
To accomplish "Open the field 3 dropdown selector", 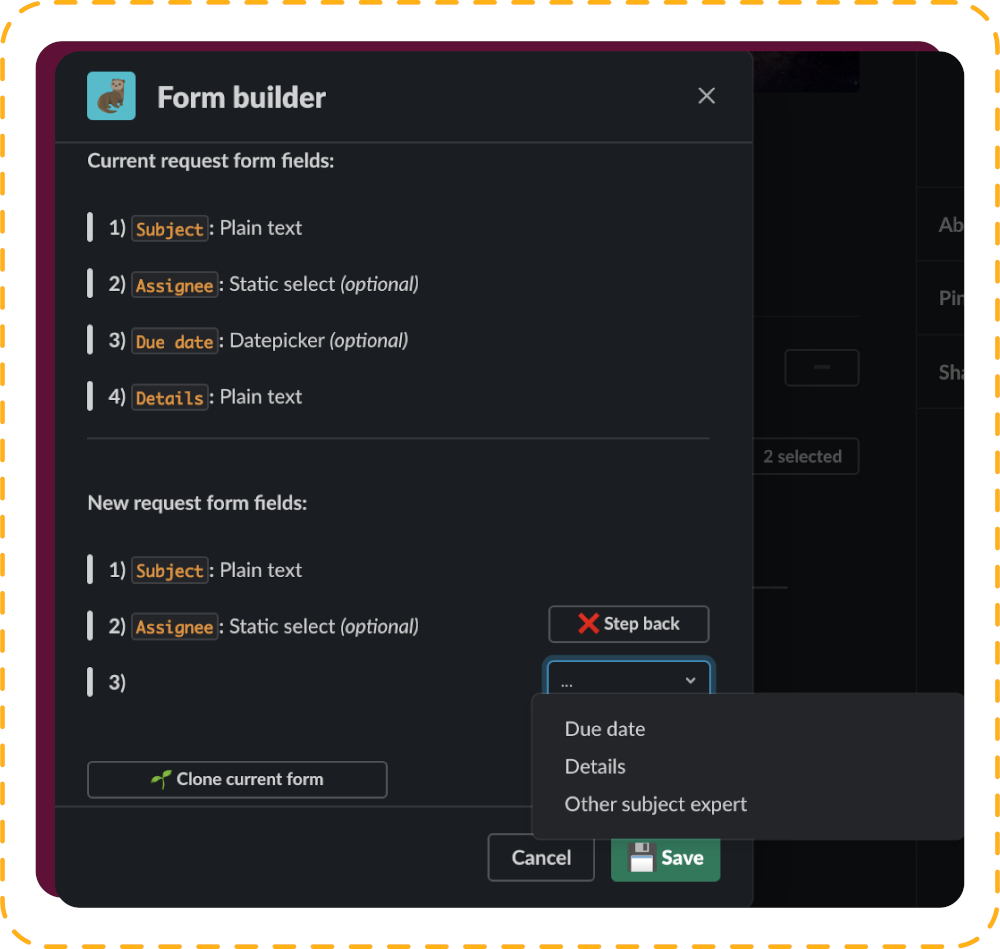I will [x=628, y=680].
